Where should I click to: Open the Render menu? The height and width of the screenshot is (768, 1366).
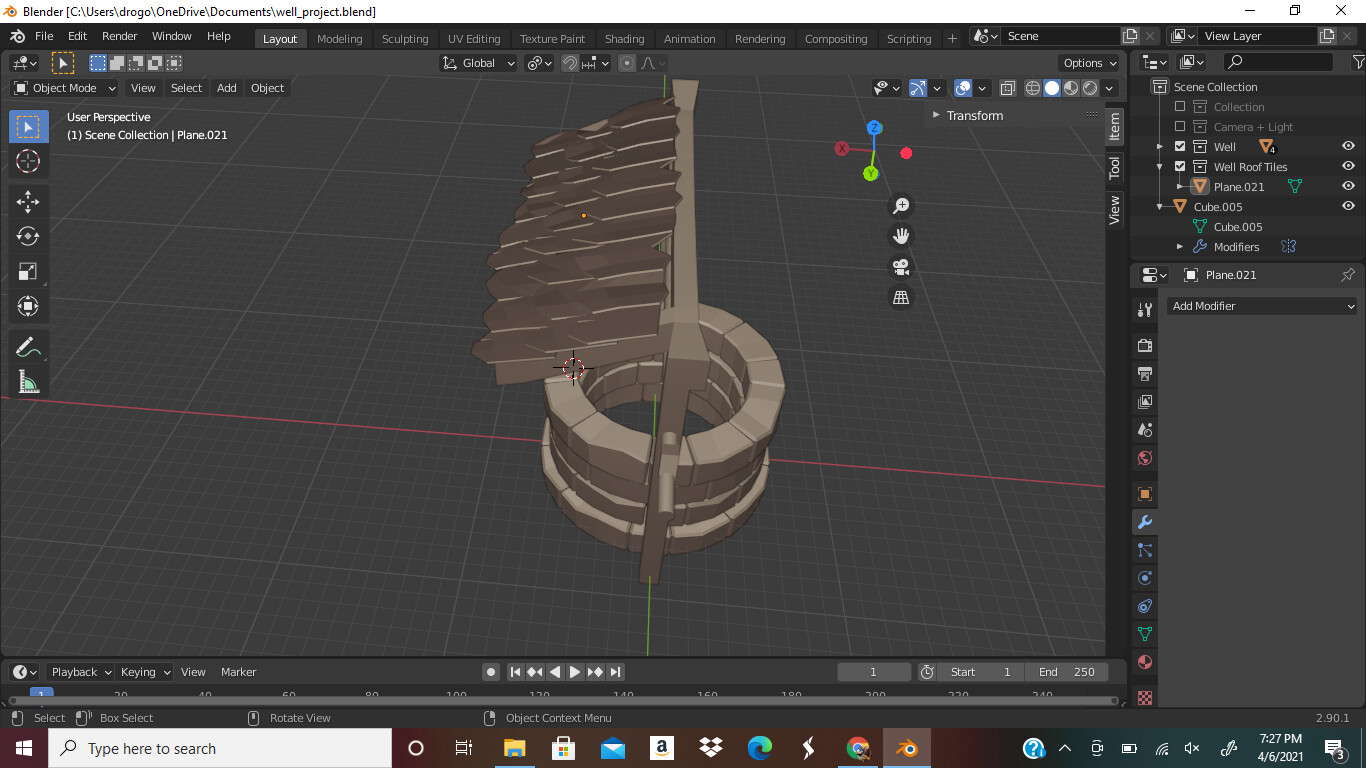(119, 35)
